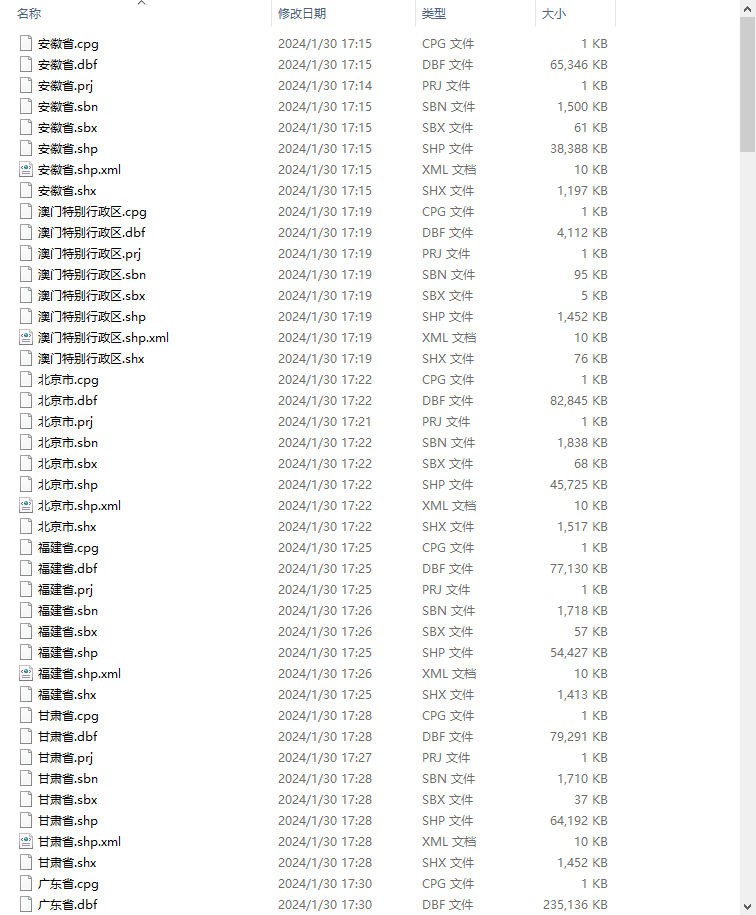756x915 pixels.
Task: Select file 广东省.cpg
Action: click(x=68, y=884)
